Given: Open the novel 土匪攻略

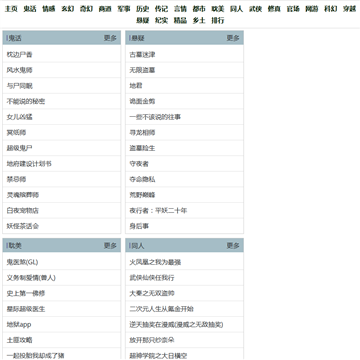Looking at the screenshot, I should [x=20, y=340].
